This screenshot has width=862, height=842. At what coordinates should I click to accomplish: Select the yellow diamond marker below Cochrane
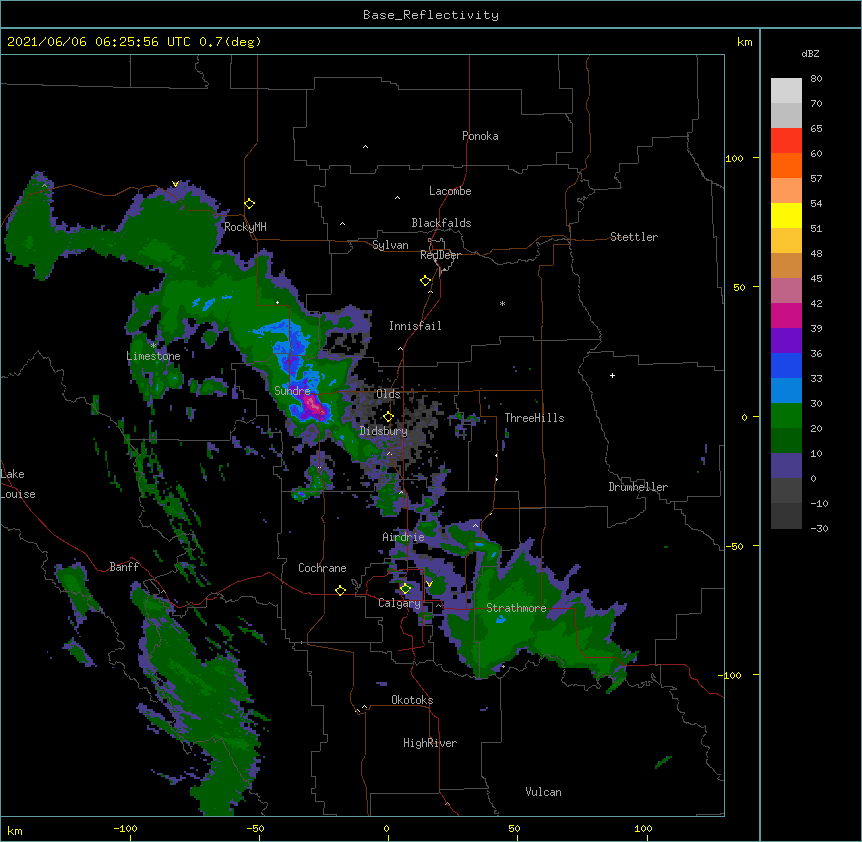(340, 590)
